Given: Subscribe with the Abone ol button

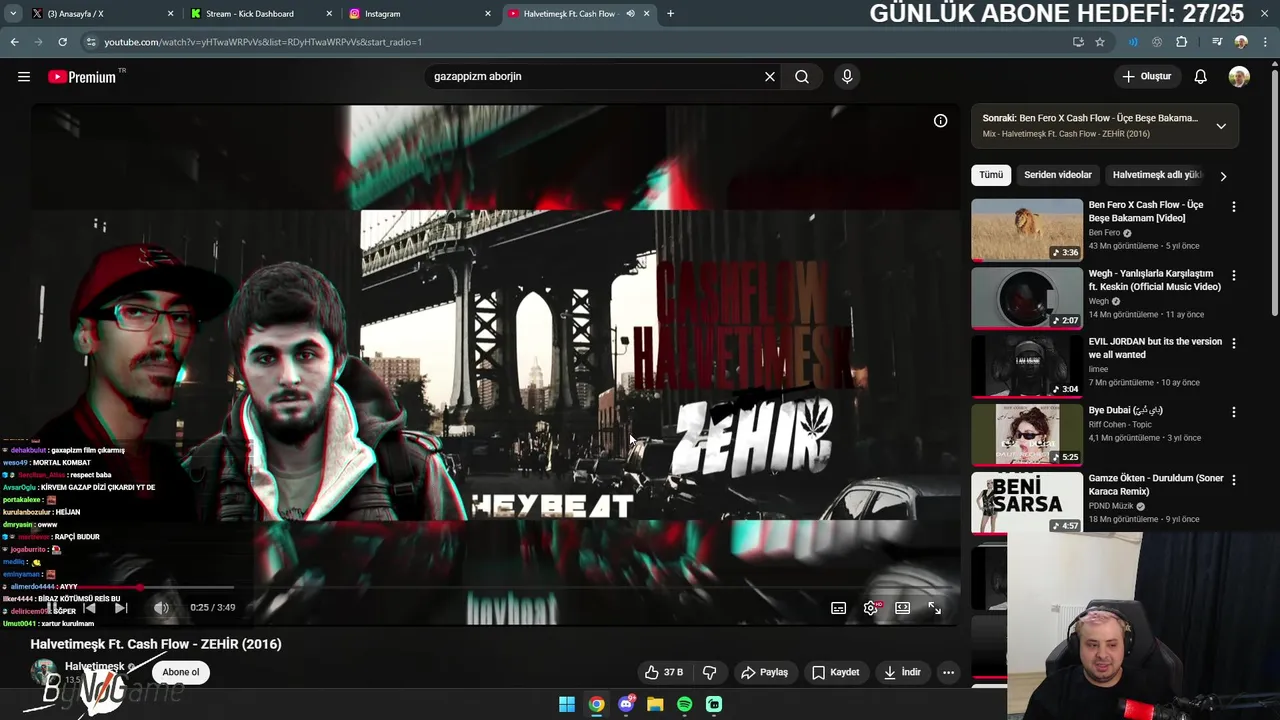Looking at the screenshot, I should [x=181, y=672].
